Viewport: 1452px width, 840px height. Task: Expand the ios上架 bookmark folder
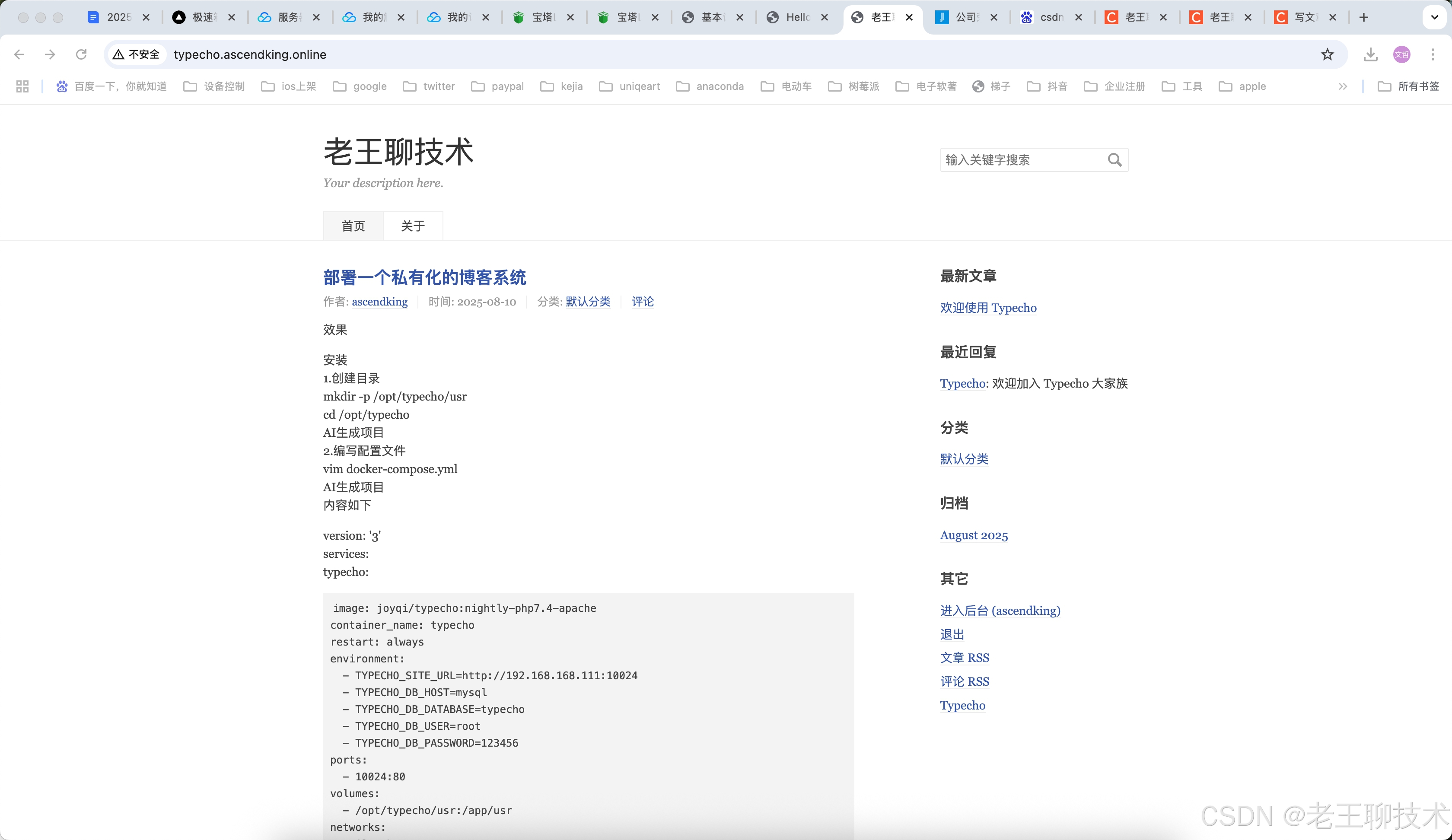(x=289, y=86)
